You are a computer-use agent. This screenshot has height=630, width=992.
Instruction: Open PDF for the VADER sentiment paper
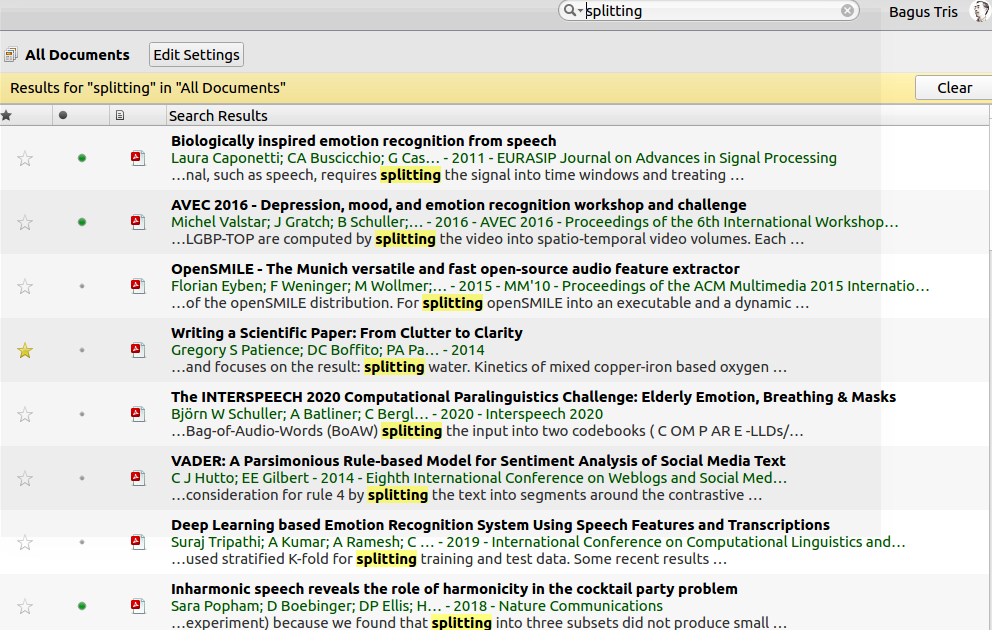138,480
